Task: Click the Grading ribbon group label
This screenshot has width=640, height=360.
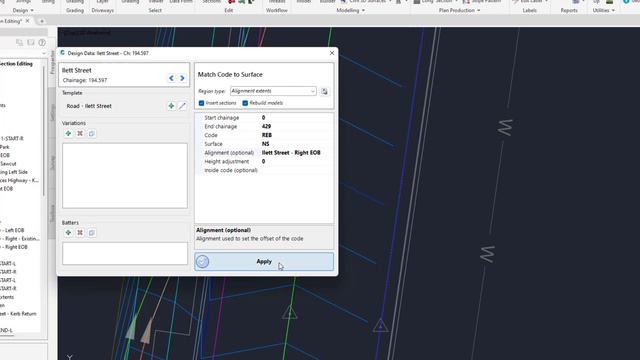Action: 75,10
